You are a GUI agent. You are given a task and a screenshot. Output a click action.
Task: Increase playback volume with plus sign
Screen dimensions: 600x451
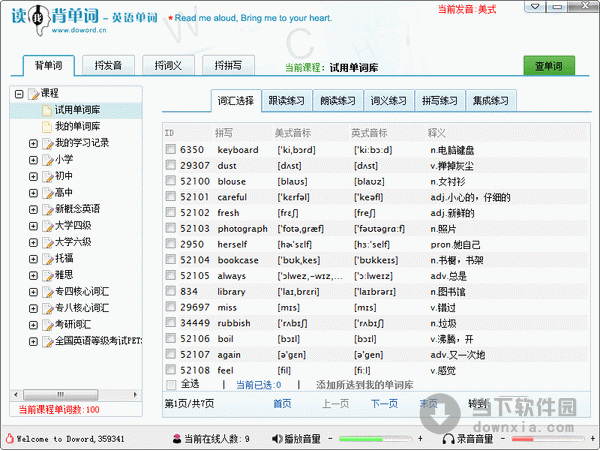pos(420,438)
